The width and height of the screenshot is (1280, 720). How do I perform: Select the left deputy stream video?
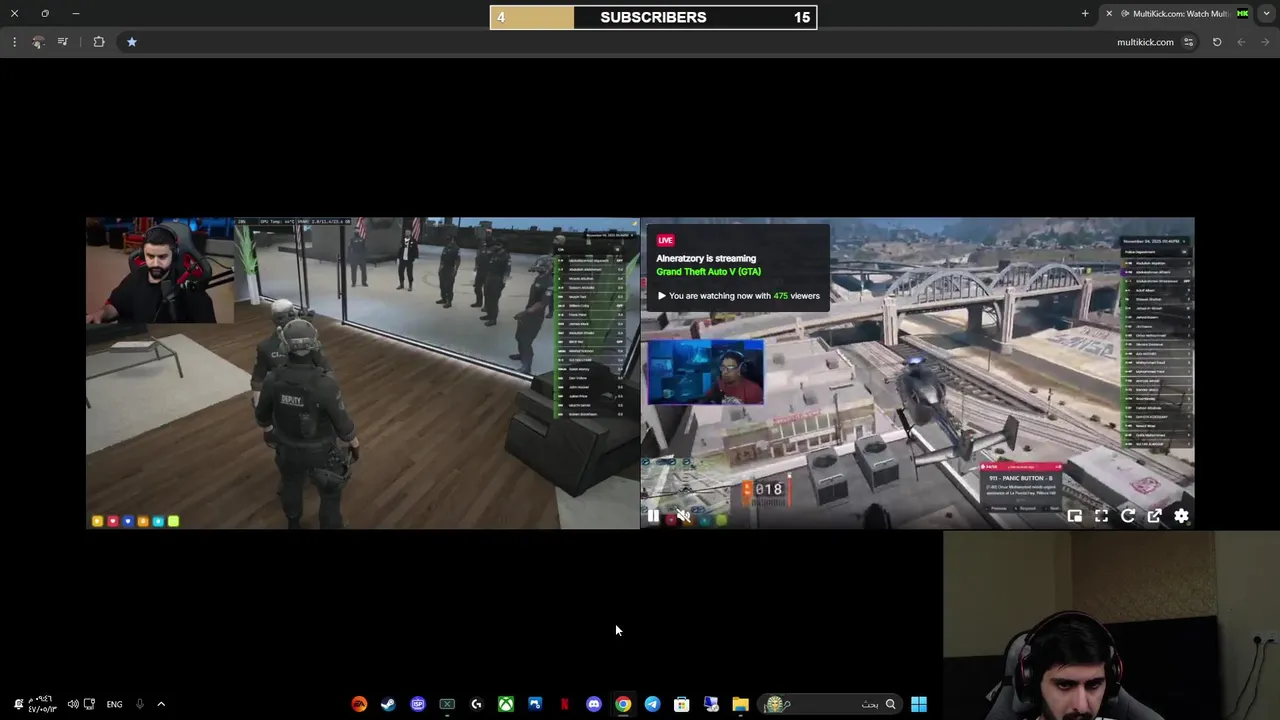(362, 373)
